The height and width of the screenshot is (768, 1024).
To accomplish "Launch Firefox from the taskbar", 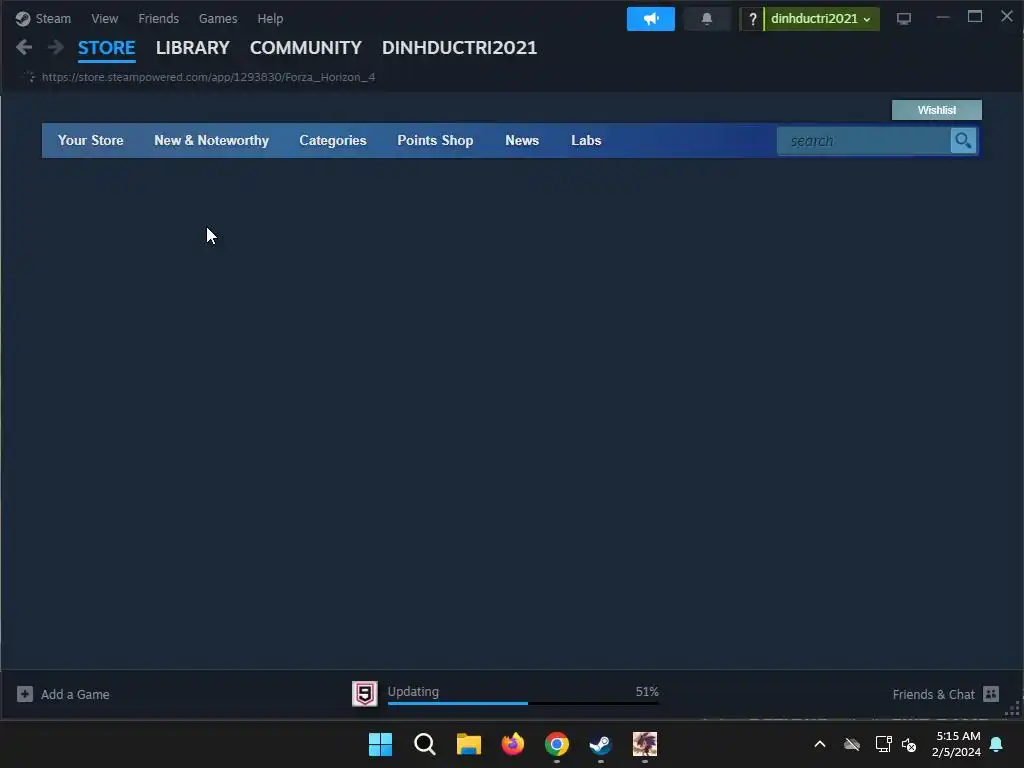I will click(513, 744).
